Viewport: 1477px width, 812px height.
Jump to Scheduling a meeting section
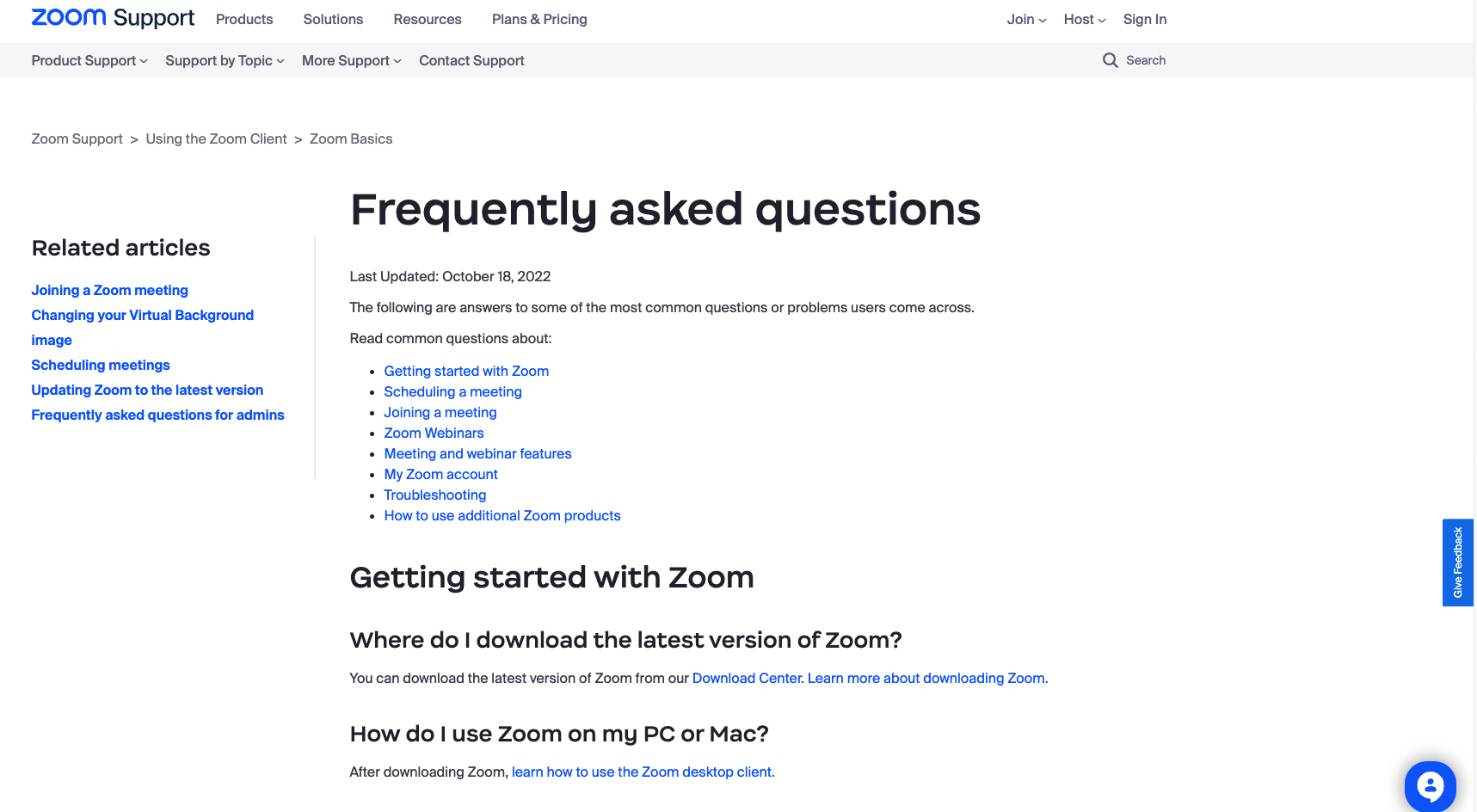[x=452, y=391]
